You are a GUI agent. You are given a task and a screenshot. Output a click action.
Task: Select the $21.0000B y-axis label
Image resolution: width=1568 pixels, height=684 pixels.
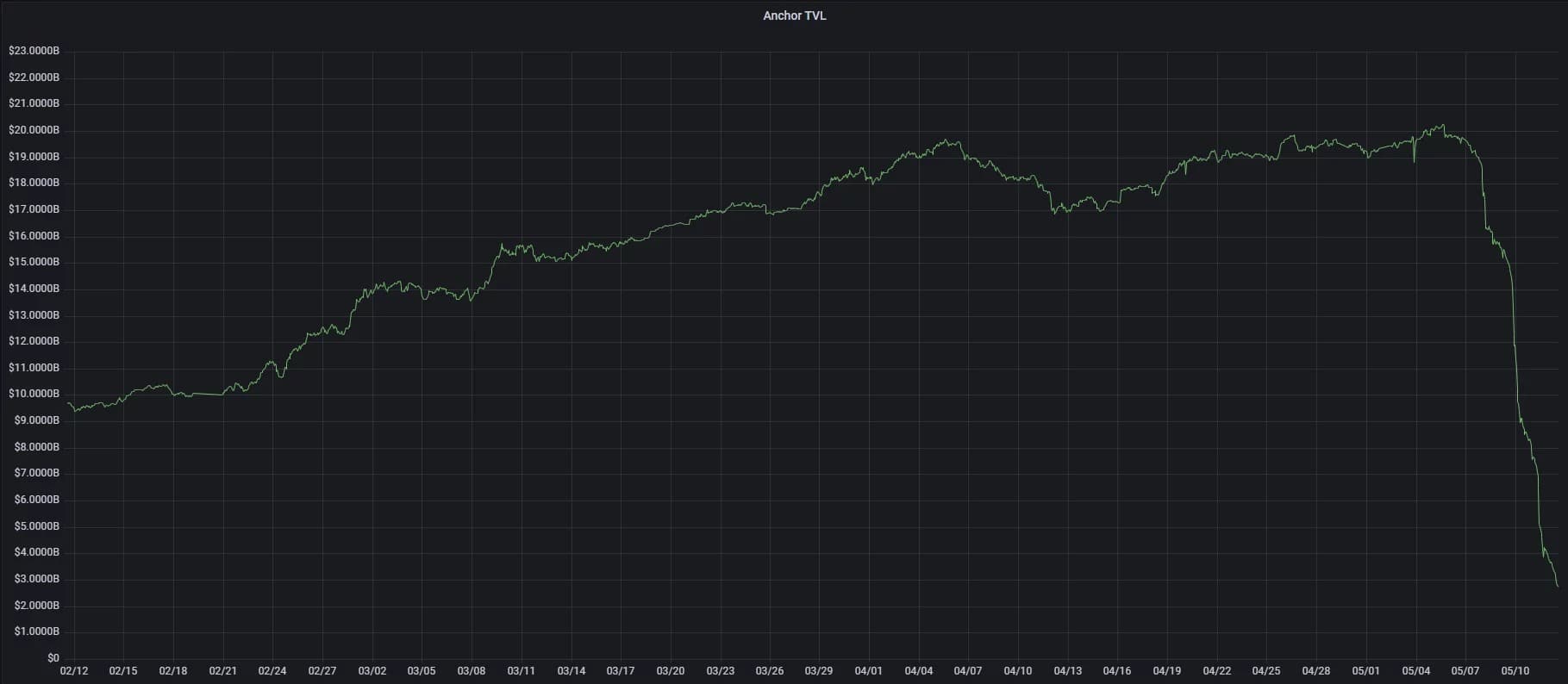(x=34, y=103)
